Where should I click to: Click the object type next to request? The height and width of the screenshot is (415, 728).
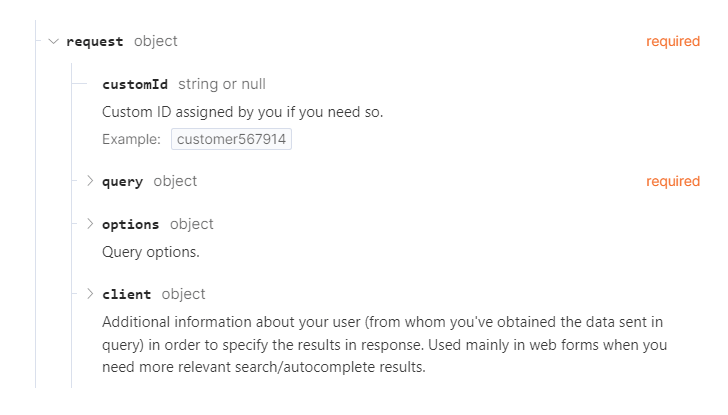click(x=156, y=41)
